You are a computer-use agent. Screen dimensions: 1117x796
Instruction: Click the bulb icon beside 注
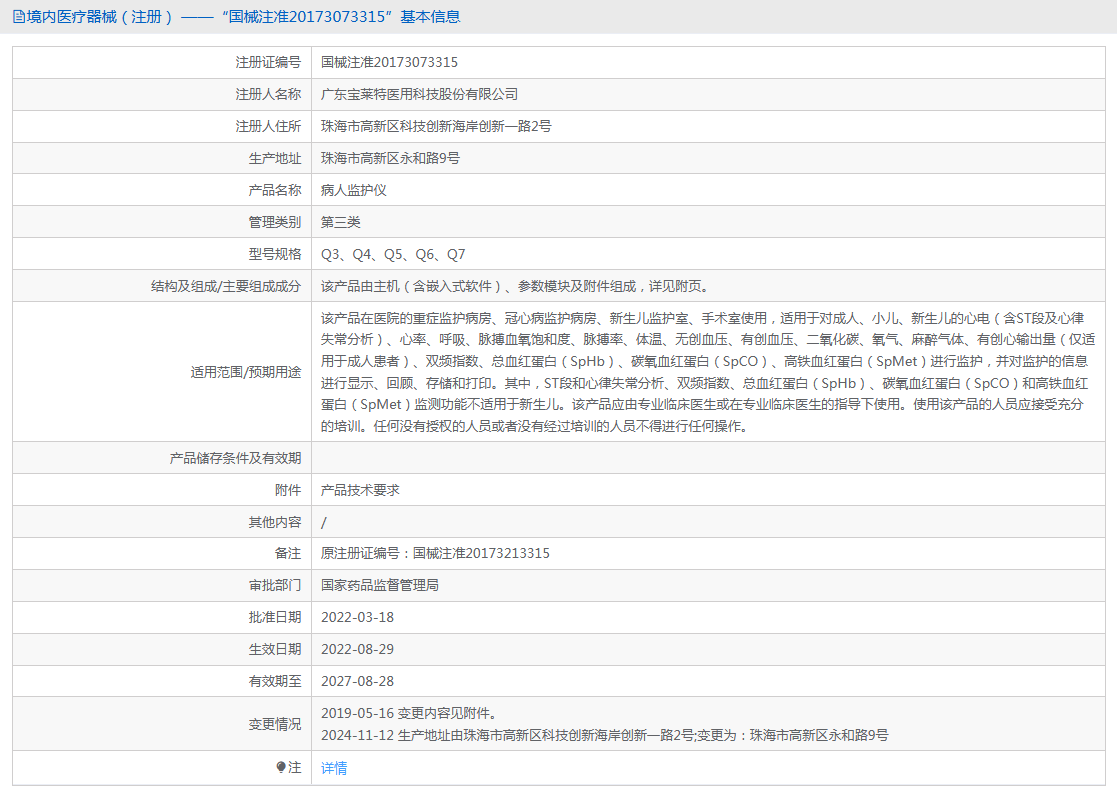[281, 767]
